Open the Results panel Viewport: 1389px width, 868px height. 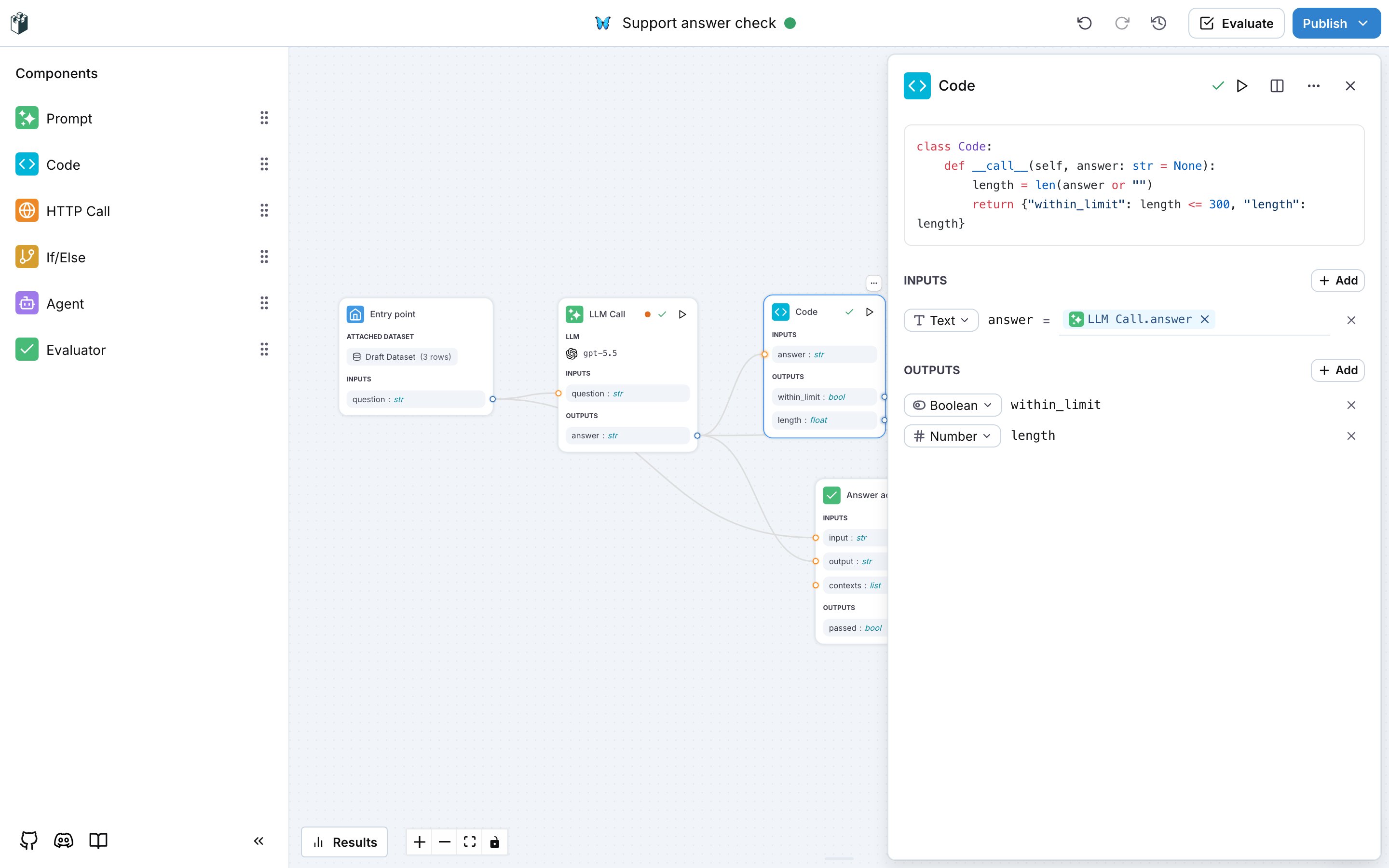344,842
